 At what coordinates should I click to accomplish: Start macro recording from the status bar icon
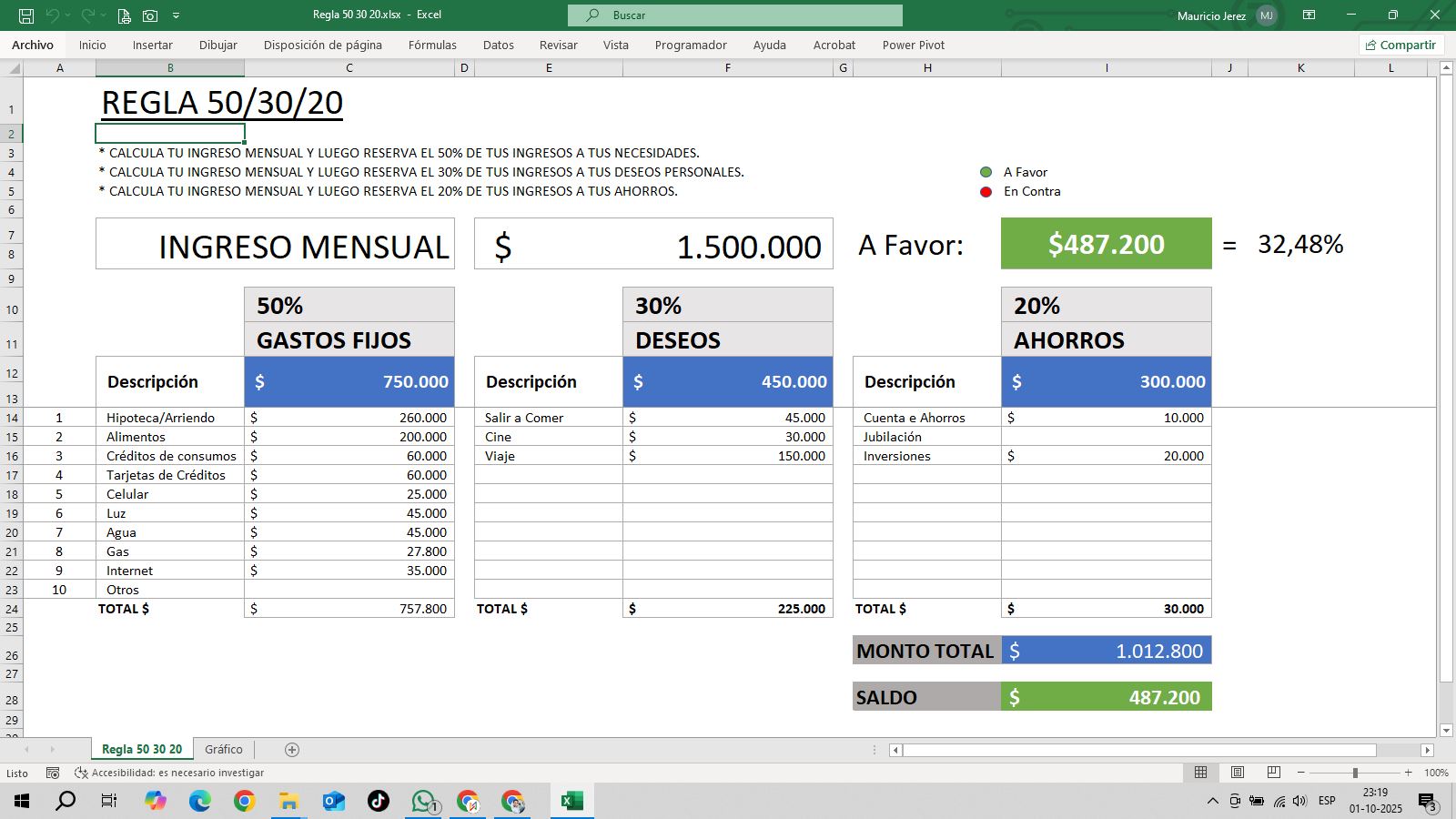coord(53,773)
